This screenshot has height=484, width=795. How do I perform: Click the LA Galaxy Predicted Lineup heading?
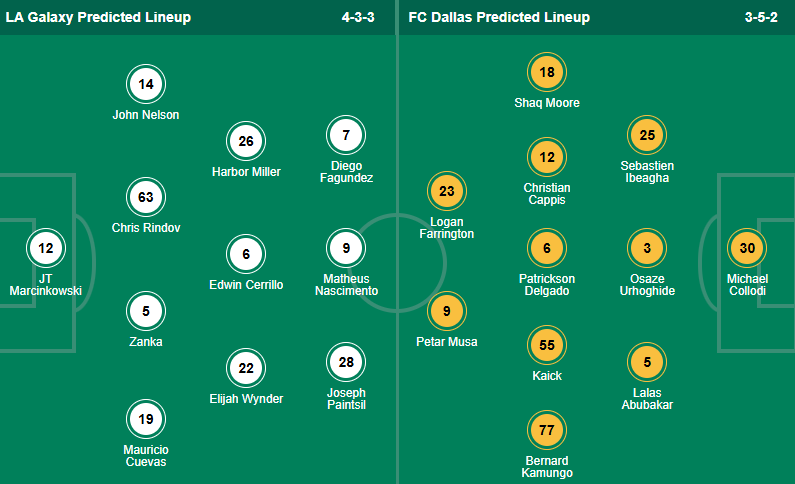coord(98,17)
